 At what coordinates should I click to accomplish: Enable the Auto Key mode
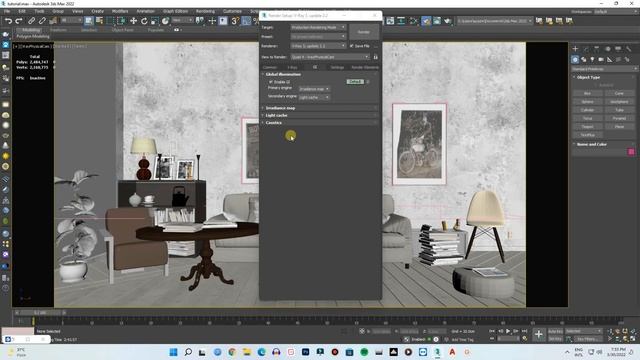pyautogui.click(x=555, y=331)
